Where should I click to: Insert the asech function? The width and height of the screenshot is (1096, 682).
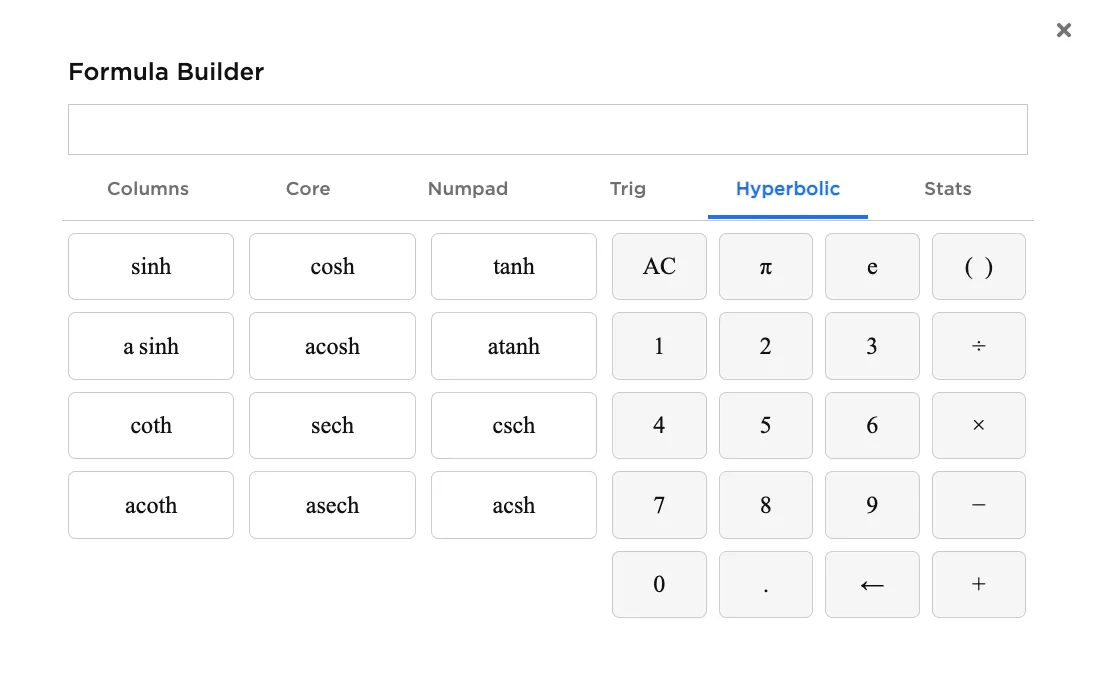pos(332,505)
